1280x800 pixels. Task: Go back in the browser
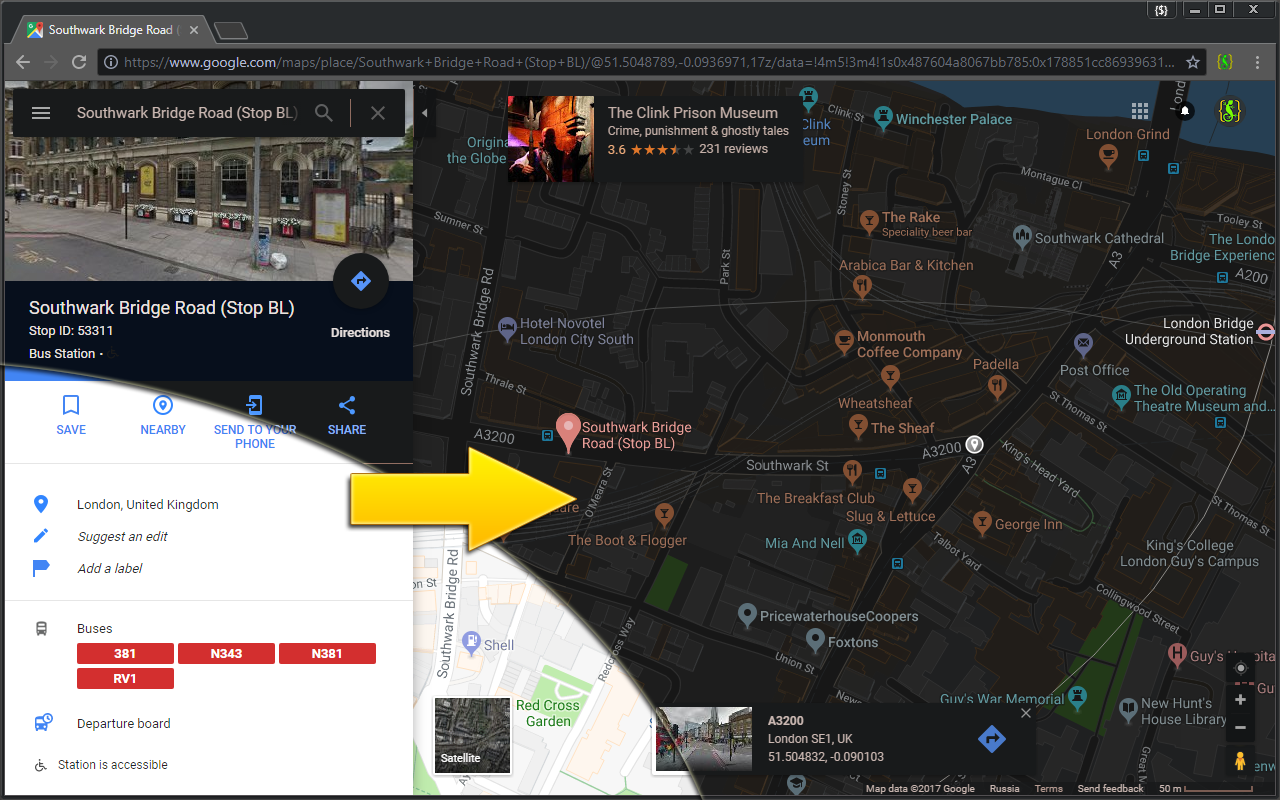[23, 62]
